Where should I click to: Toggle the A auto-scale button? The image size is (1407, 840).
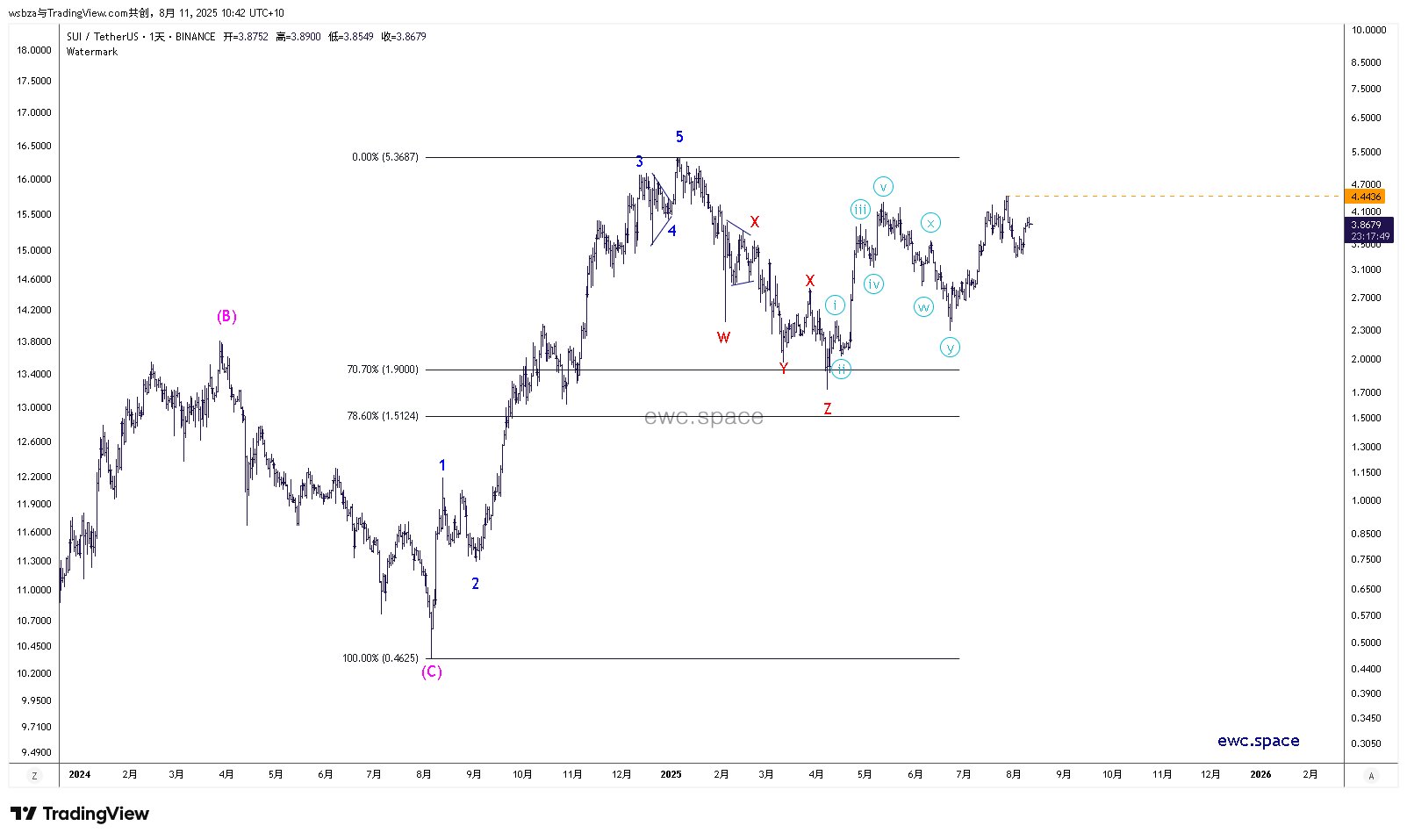tap(1371, 775)
